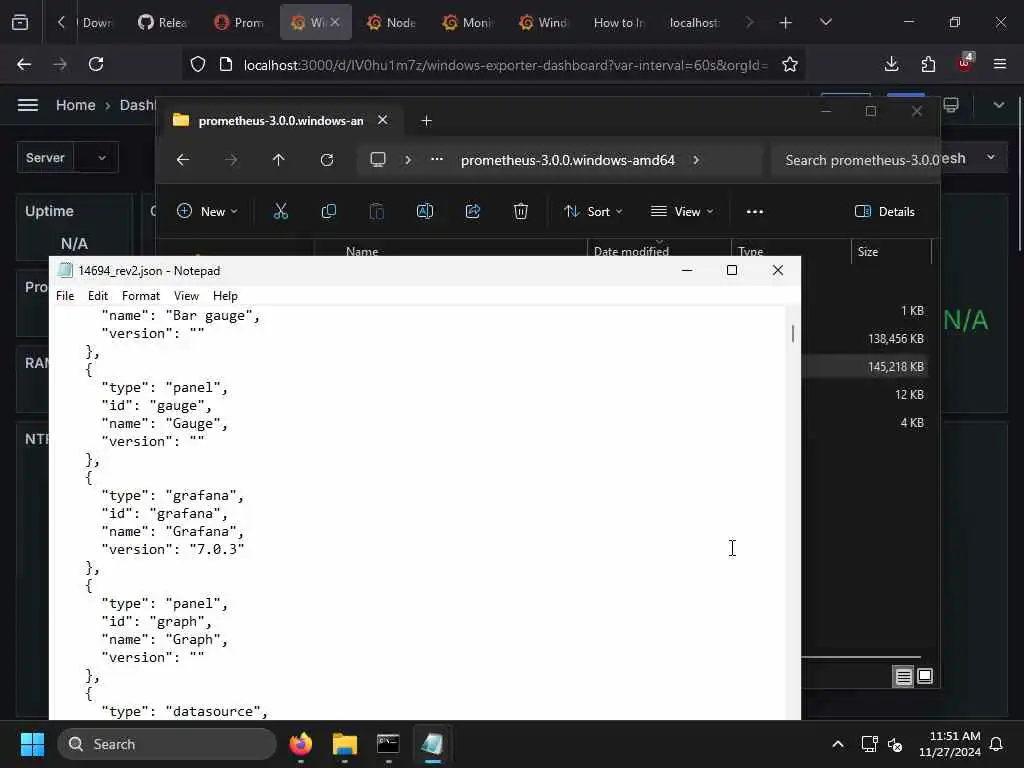This screenshot has height=768, width=1024.
Task: Open Notepad's Edit menu
Action: click(97, 296)
